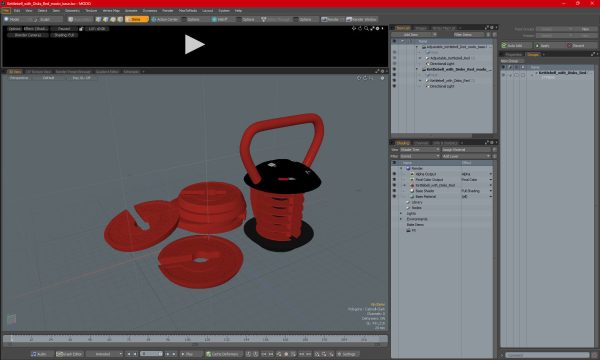The width and height of the screenshot is (600, 360).
Task: Open the Help menu
Action: tap(238, 11)
